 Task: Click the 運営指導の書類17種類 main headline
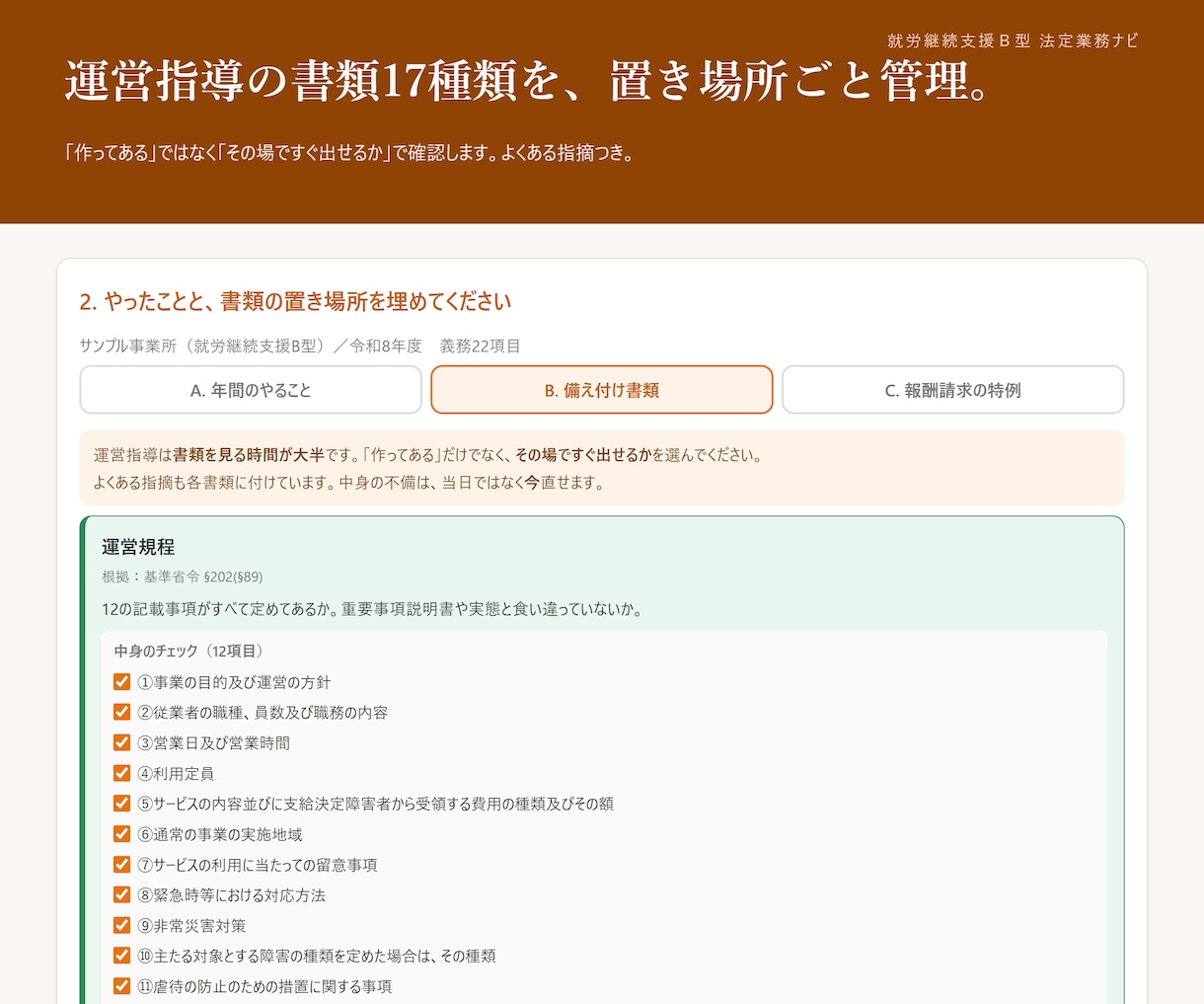528,81
